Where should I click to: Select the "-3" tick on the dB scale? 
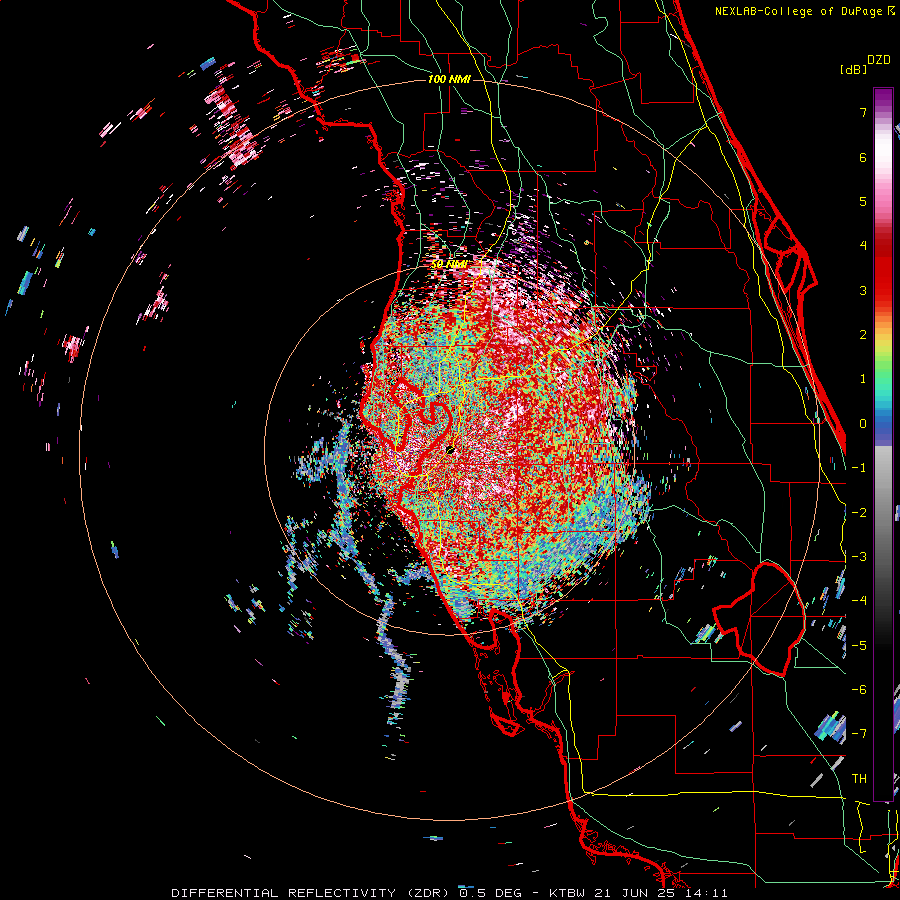click(859, 557)
